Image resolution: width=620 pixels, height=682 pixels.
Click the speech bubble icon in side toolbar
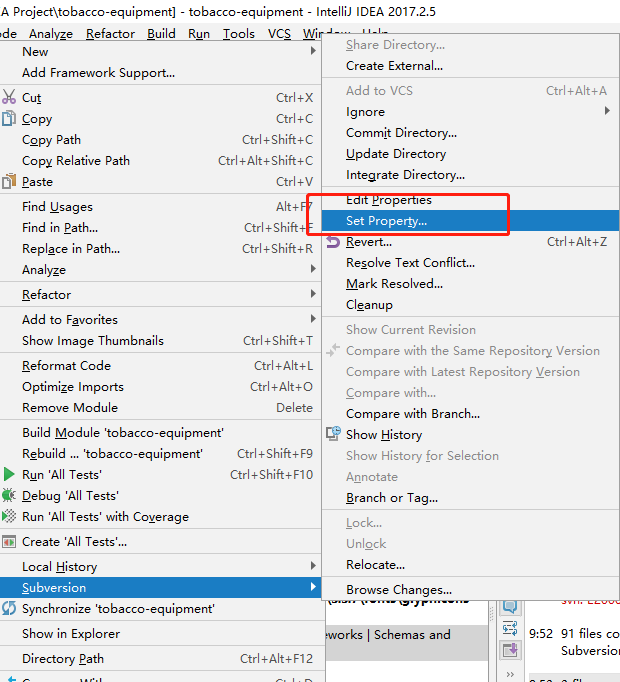click(x=509, y=606)
